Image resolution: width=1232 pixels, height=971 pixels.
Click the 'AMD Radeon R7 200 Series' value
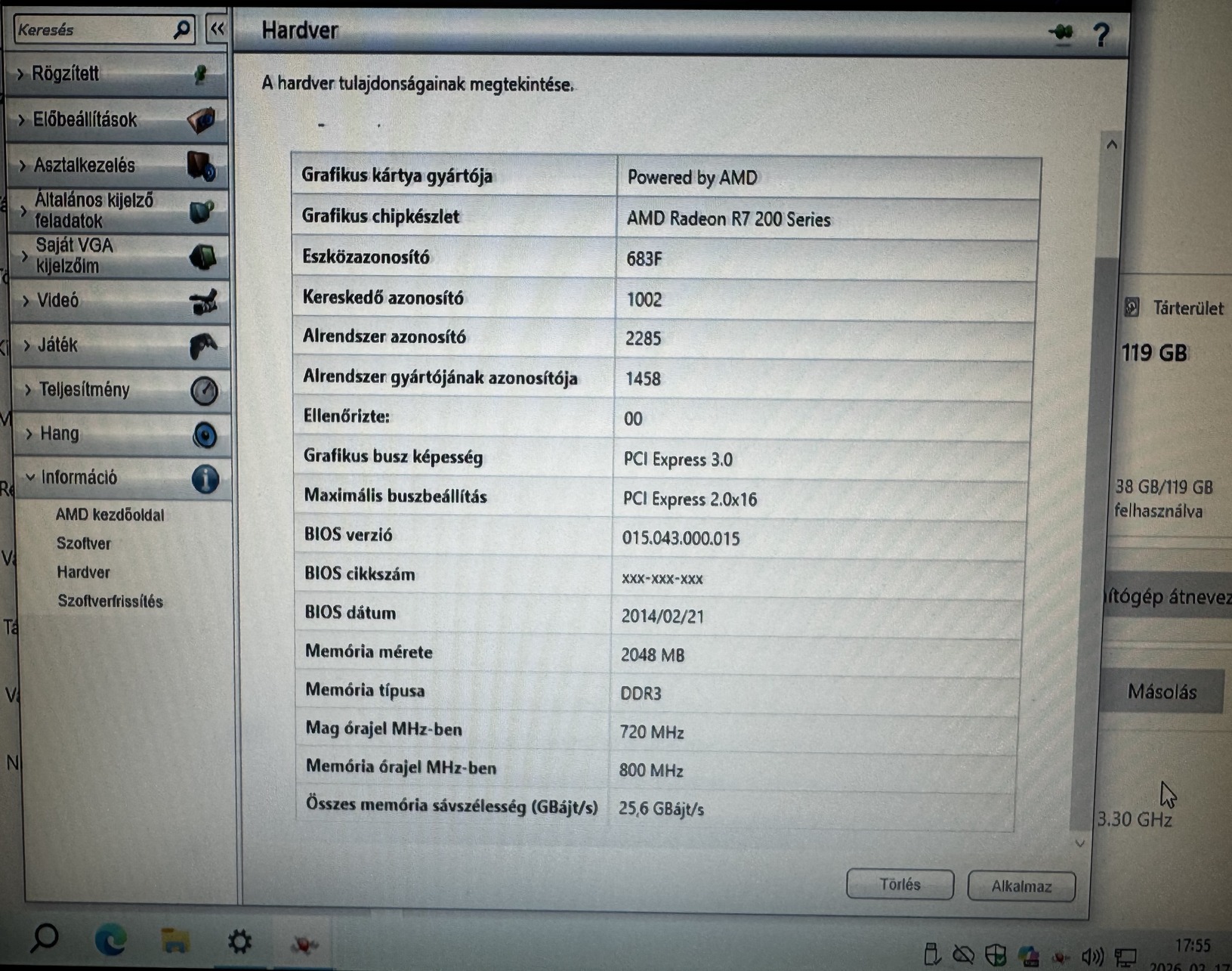[x=728, y=219]
